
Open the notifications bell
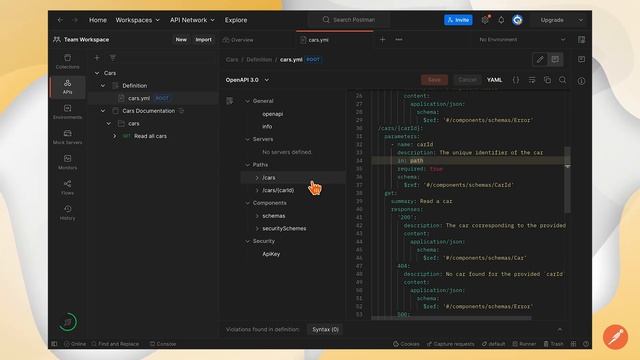(x=501, y=20)
